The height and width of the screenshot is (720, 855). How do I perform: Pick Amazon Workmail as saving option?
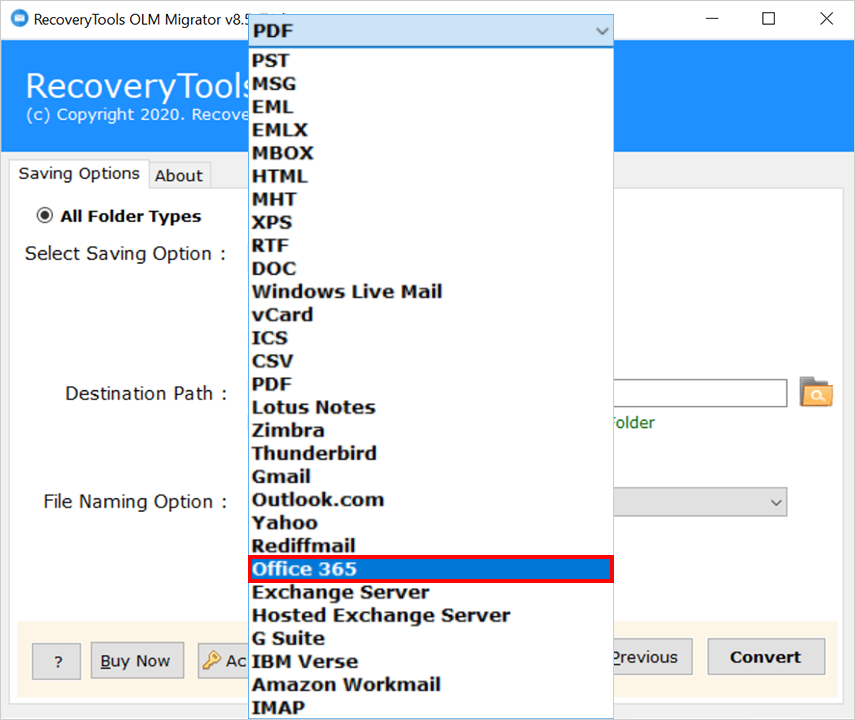pyautogui.click(x=431, y=685)
